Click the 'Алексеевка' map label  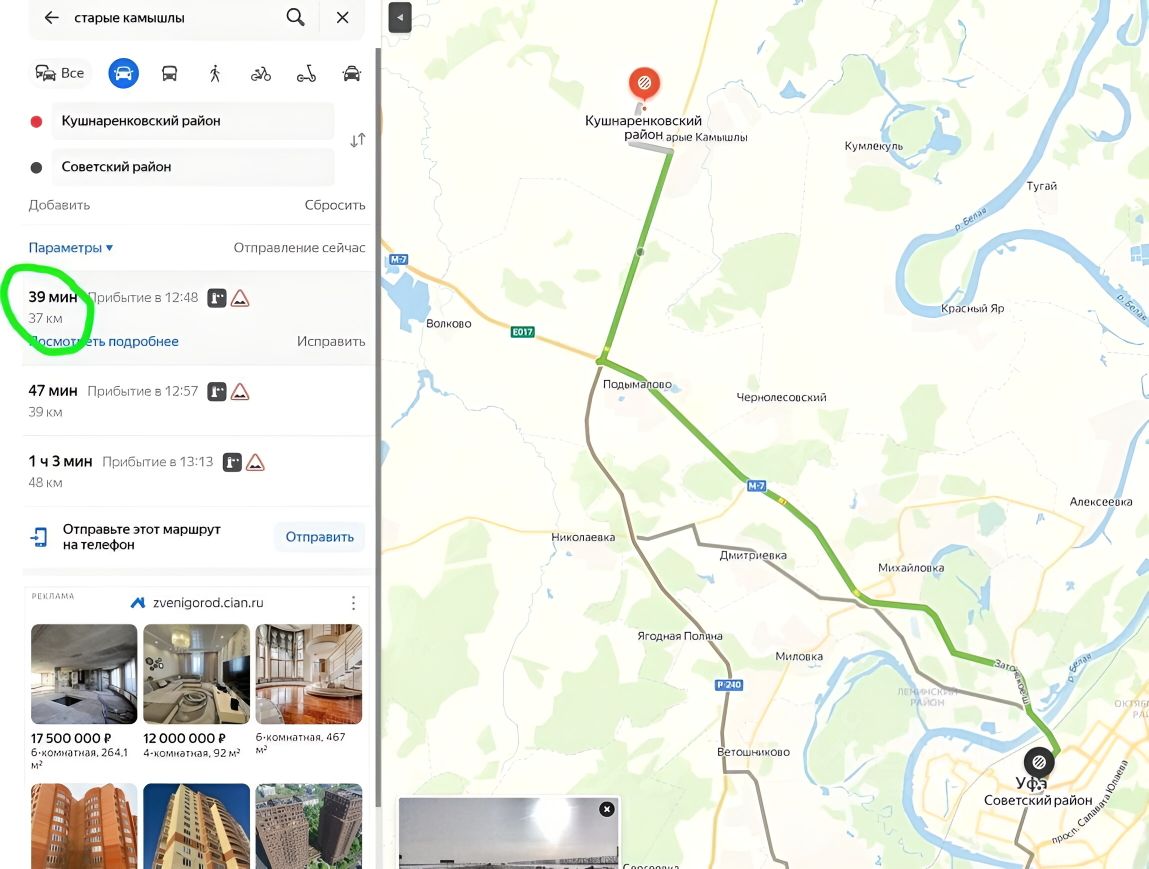[1101, 502]
